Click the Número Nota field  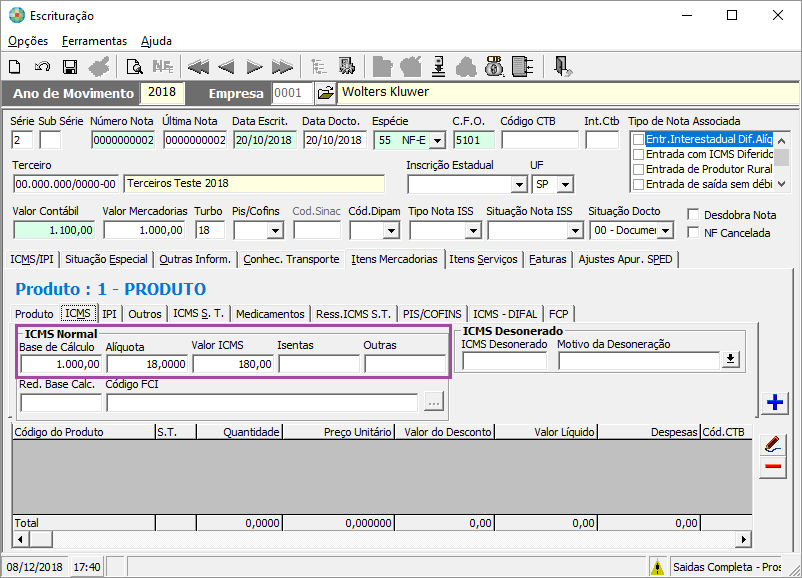click(123, 140)
